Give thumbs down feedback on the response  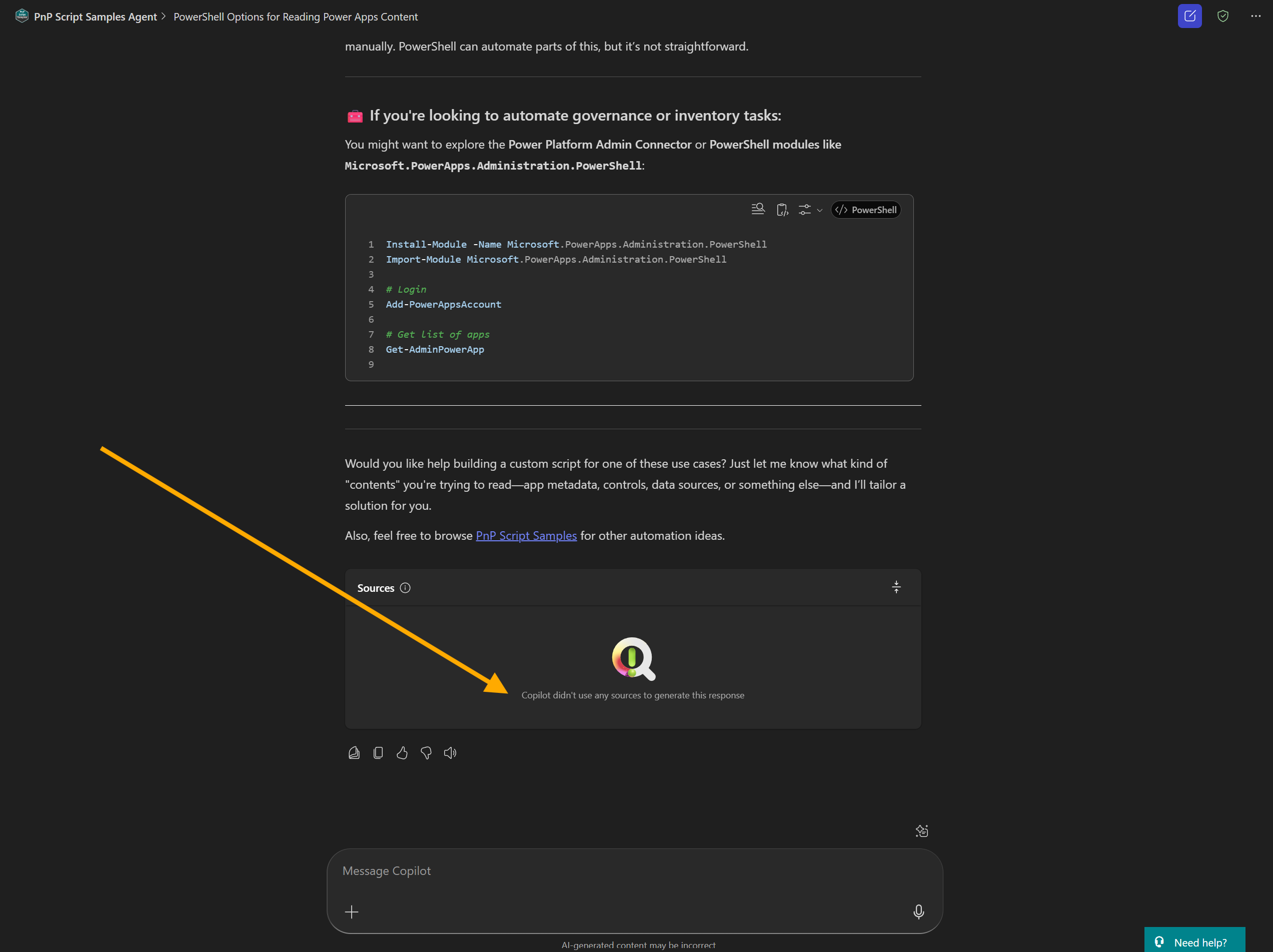[x=426, y=753]
